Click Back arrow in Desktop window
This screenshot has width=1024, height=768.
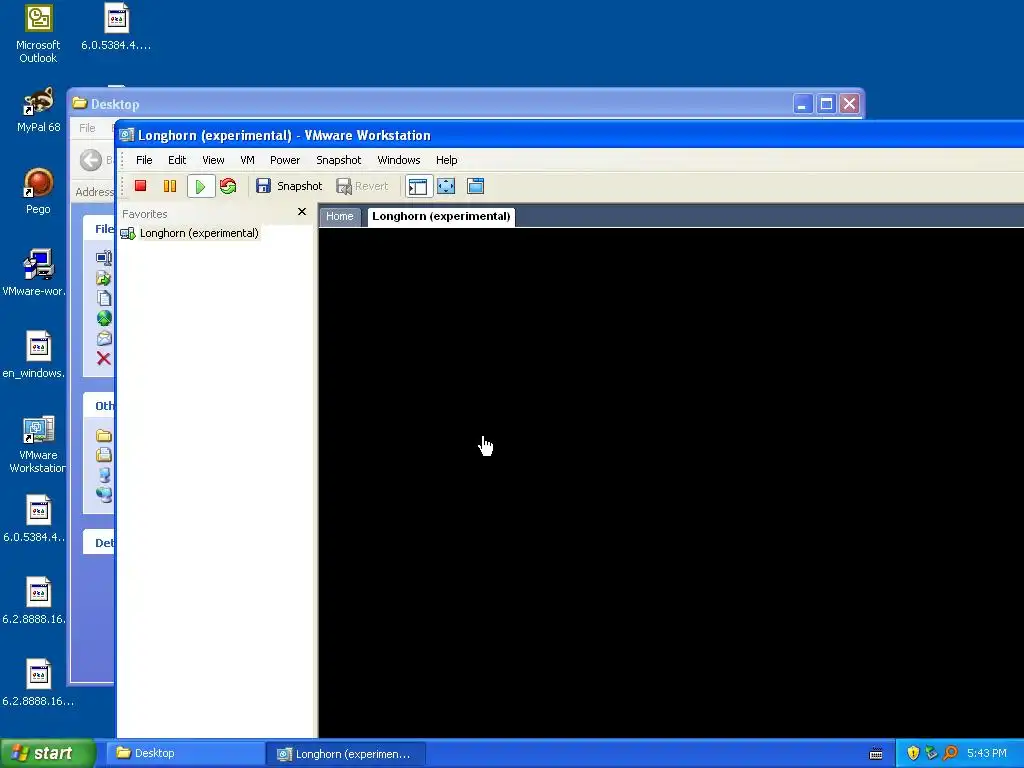91,160
